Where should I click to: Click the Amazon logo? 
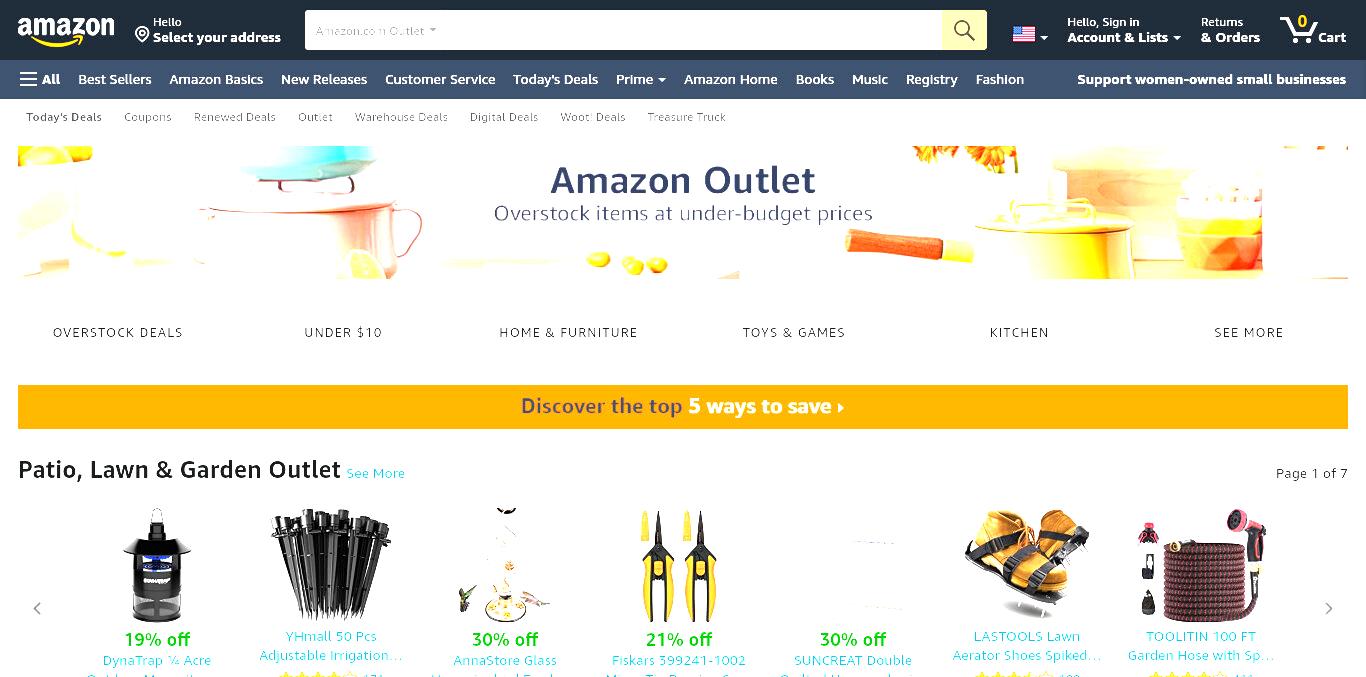[x=66, y=31]
